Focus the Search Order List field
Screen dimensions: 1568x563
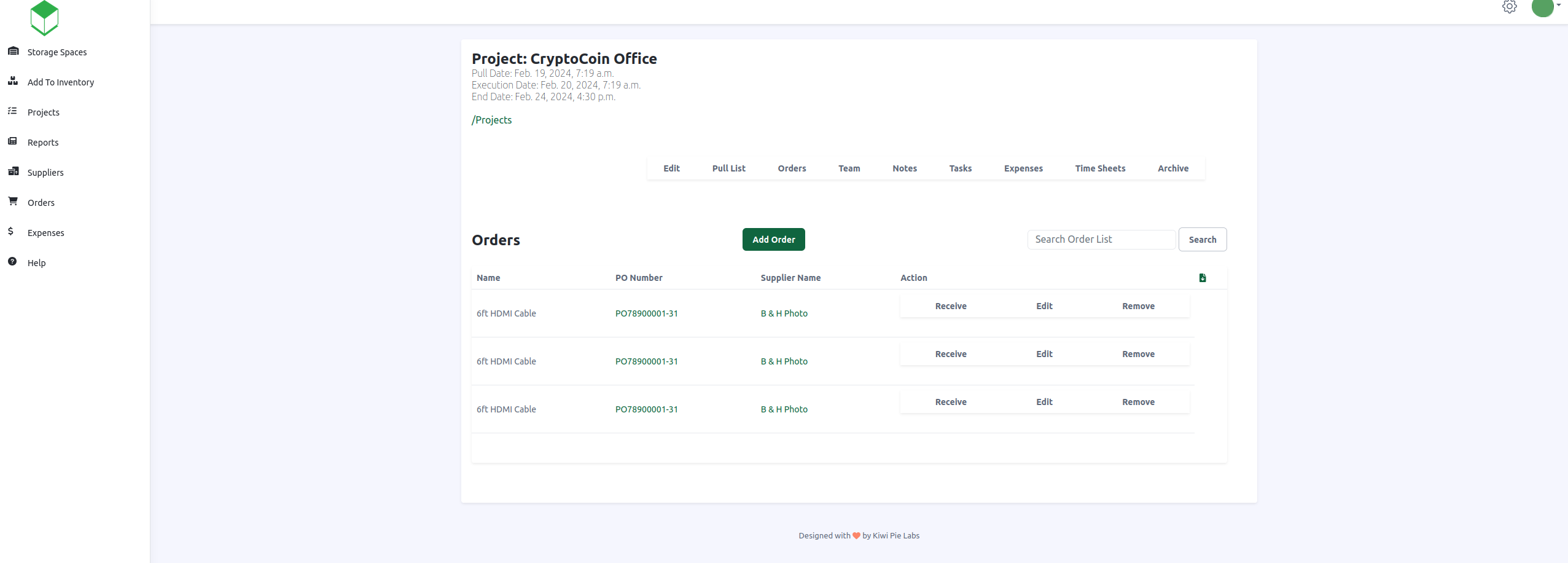click(x=1101, y=240)
